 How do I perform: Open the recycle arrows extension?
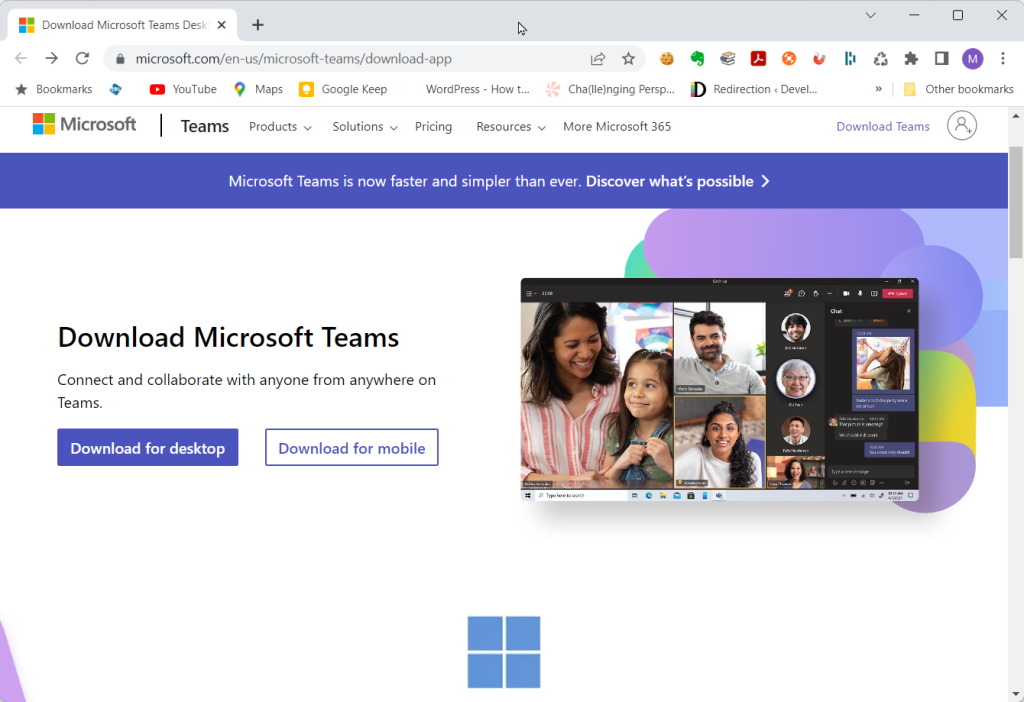click(x=880, y=59)
